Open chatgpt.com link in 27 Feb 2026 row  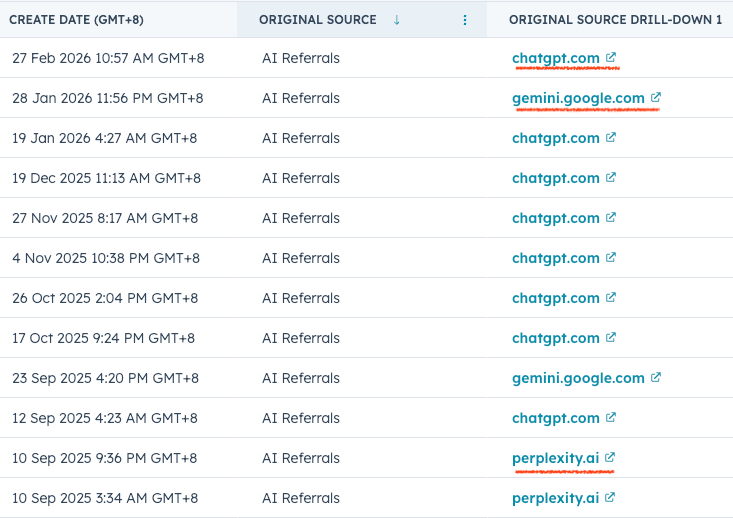555,58
